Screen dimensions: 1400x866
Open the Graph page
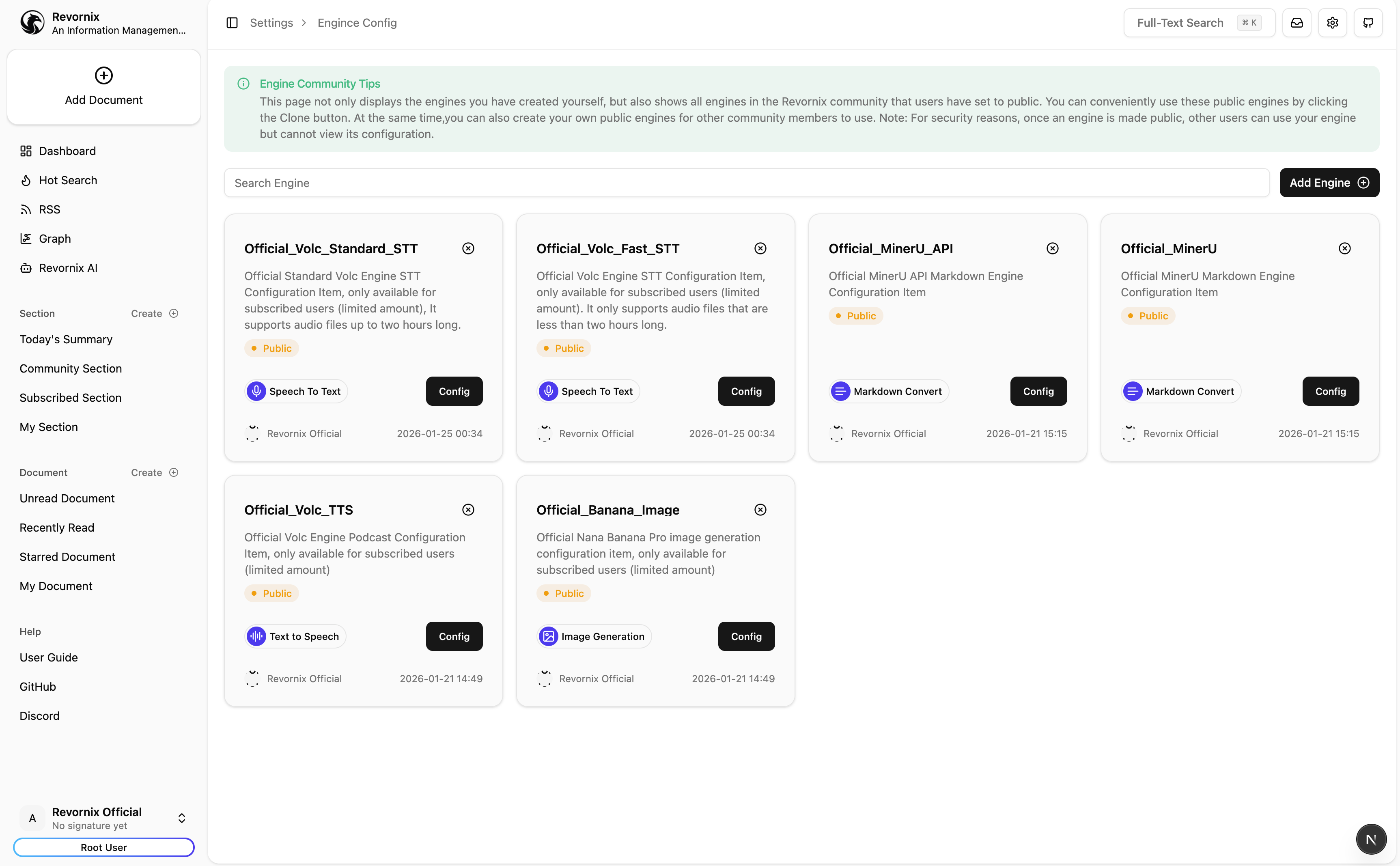(x=54, y=239)
